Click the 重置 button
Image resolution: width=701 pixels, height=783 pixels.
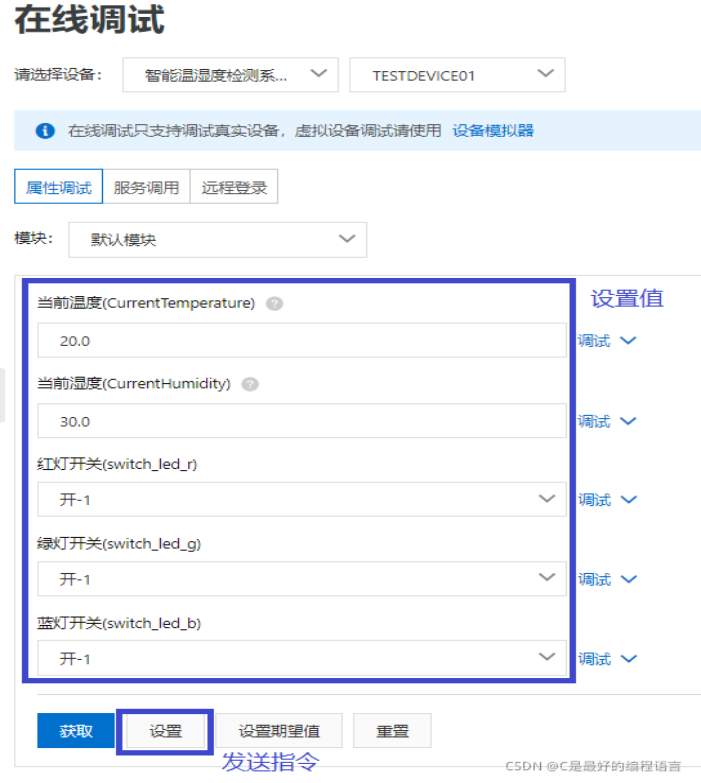pyautogui.click(x=392, y=731)
